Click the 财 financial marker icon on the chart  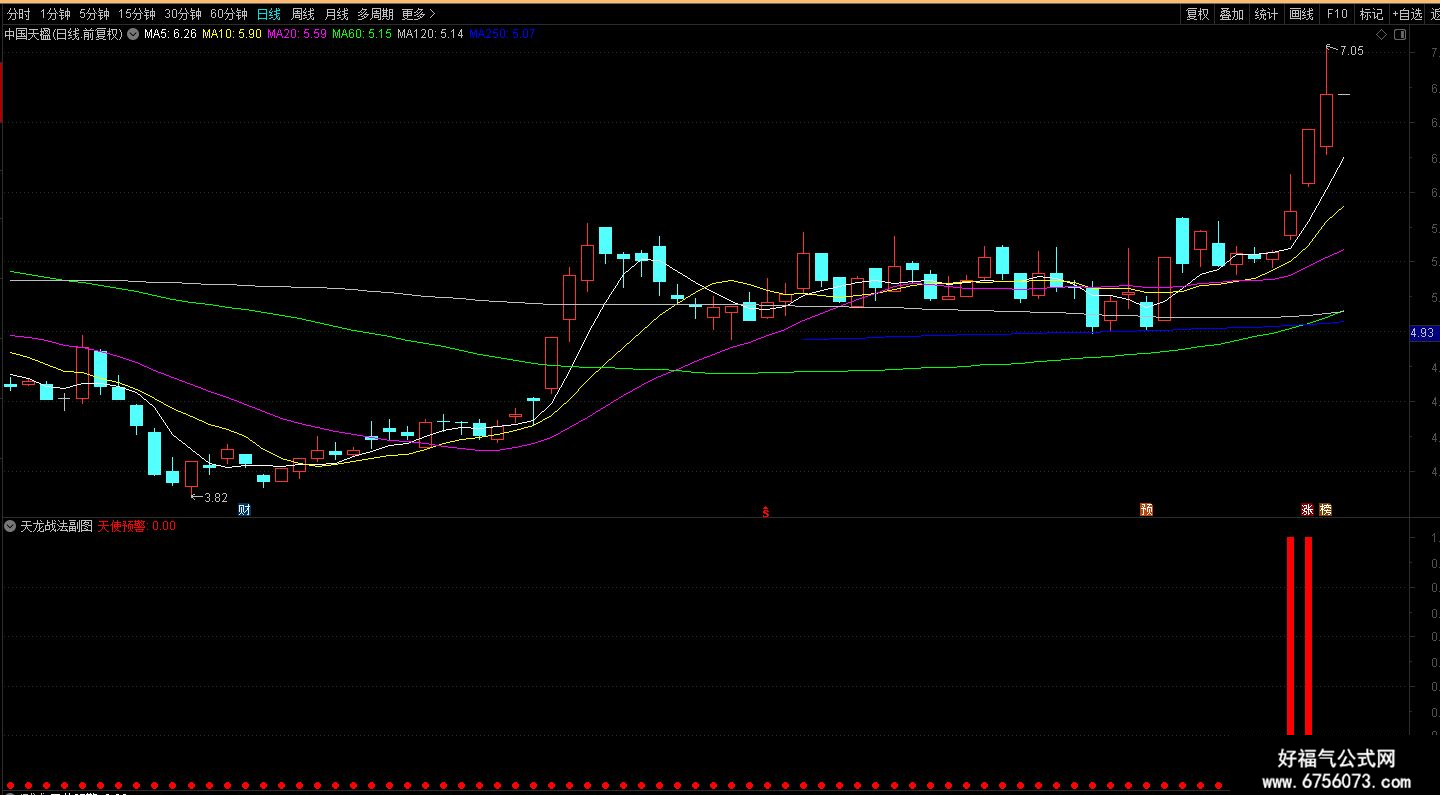pyautogui.click(x=244, y=510)
